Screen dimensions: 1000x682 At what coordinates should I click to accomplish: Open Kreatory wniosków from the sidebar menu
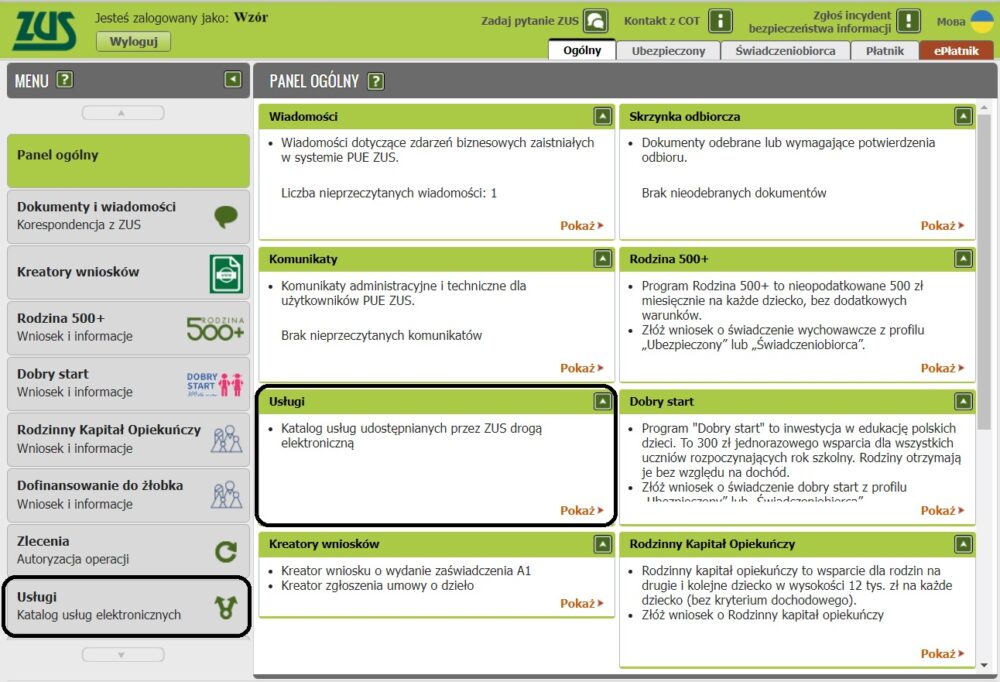click(128, 272)
